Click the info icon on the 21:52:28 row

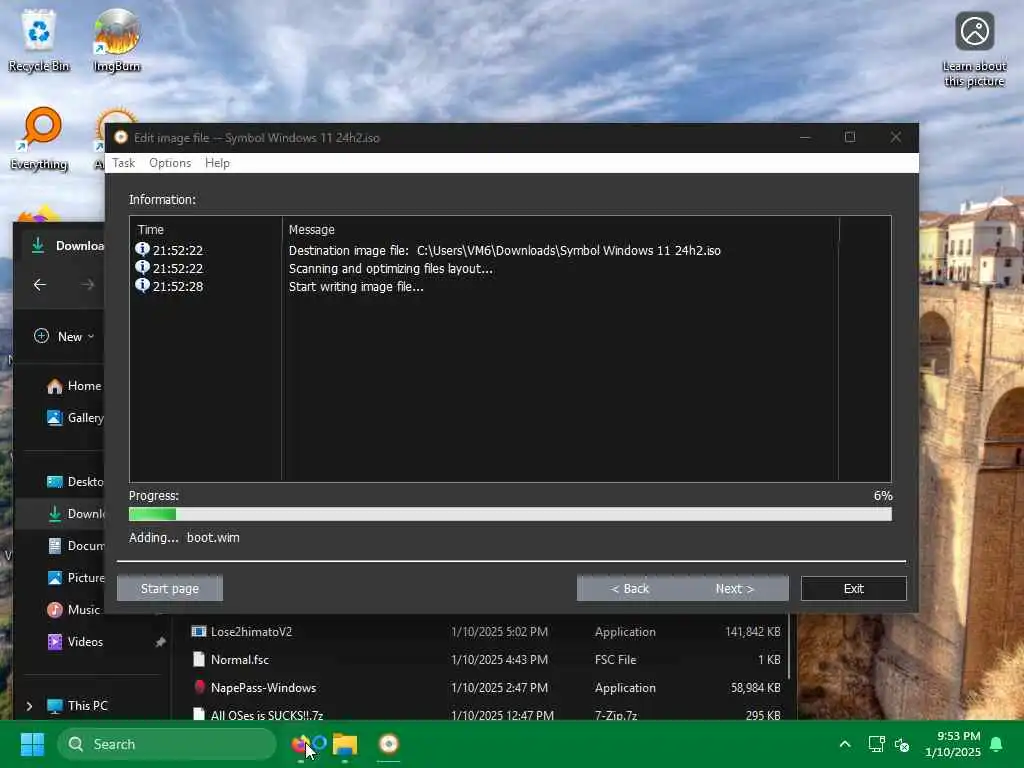142,285
